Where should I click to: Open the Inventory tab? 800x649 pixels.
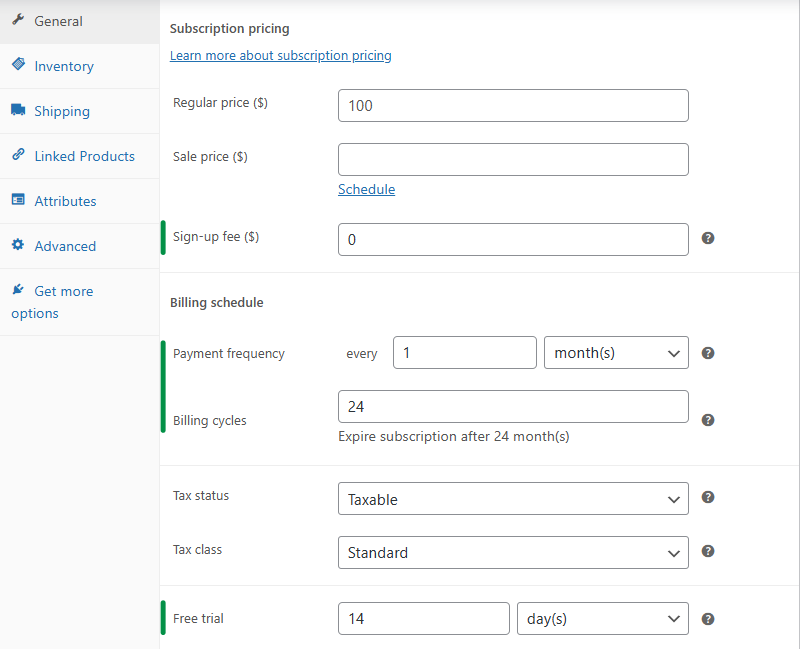pos(64,66)
